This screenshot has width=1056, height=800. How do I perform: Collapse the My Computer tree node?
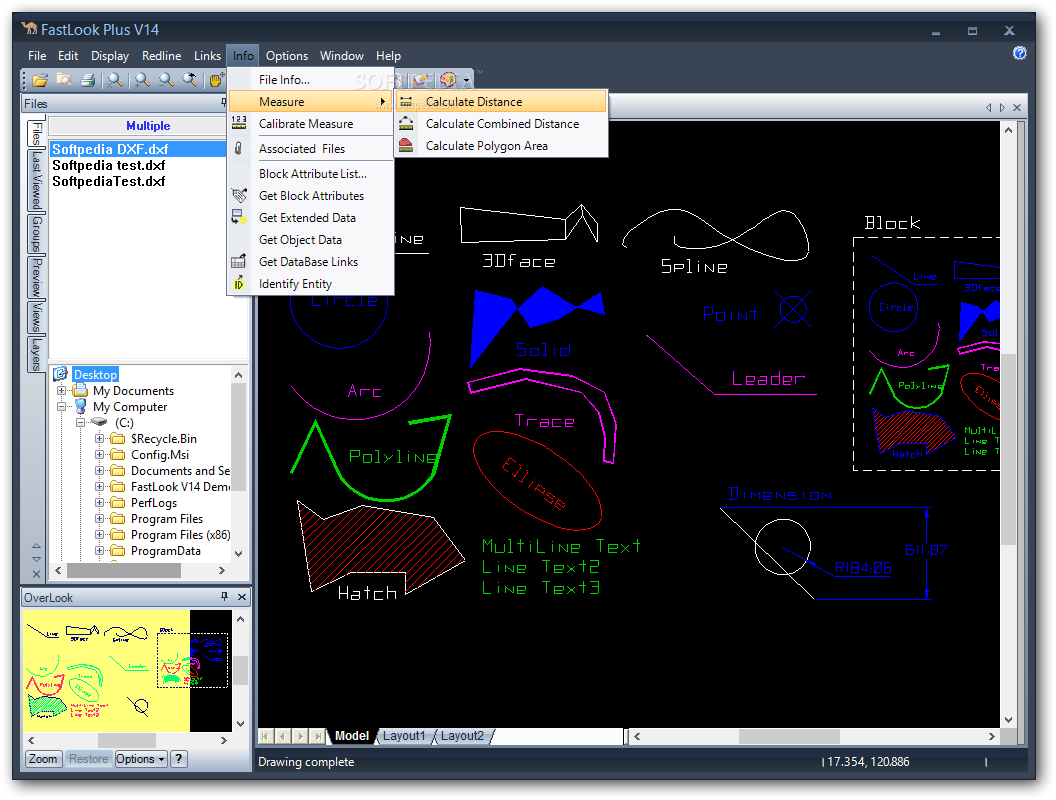pos(61,407)
